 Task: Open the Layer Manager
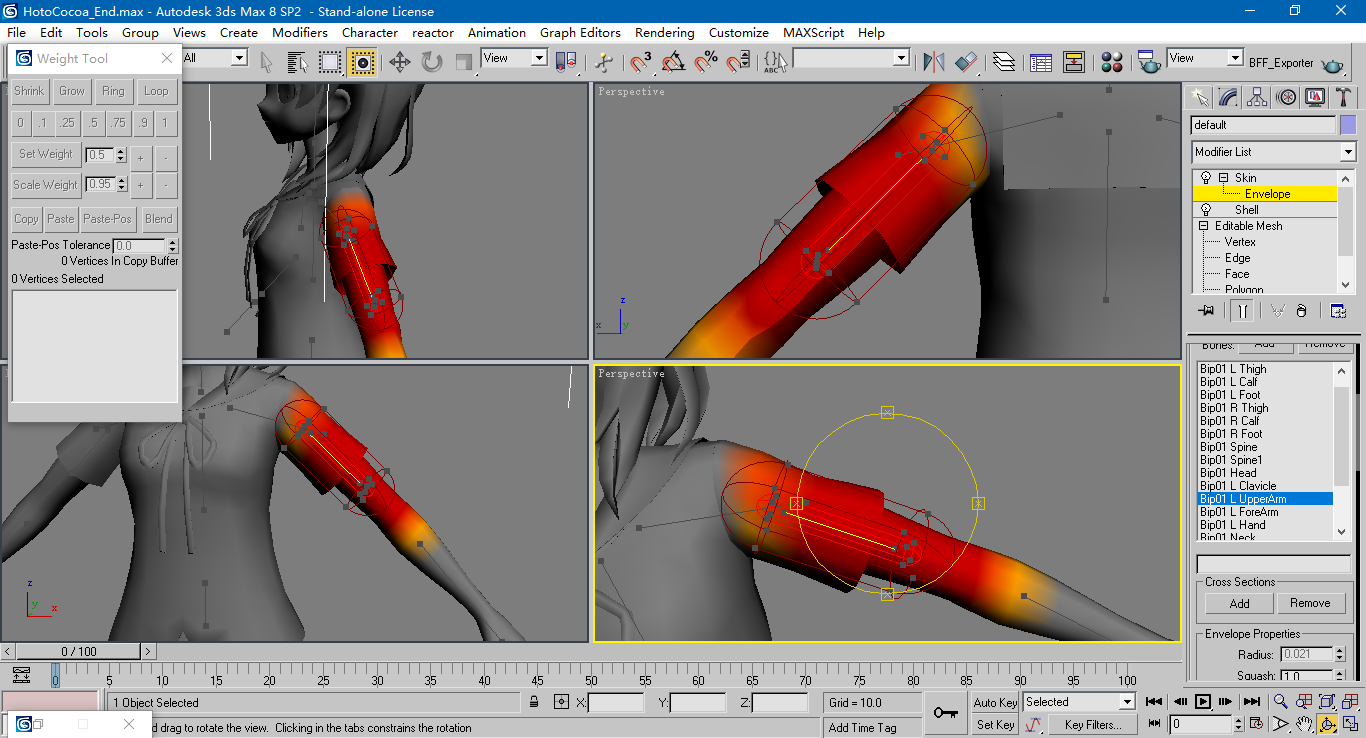[1004, 62]
